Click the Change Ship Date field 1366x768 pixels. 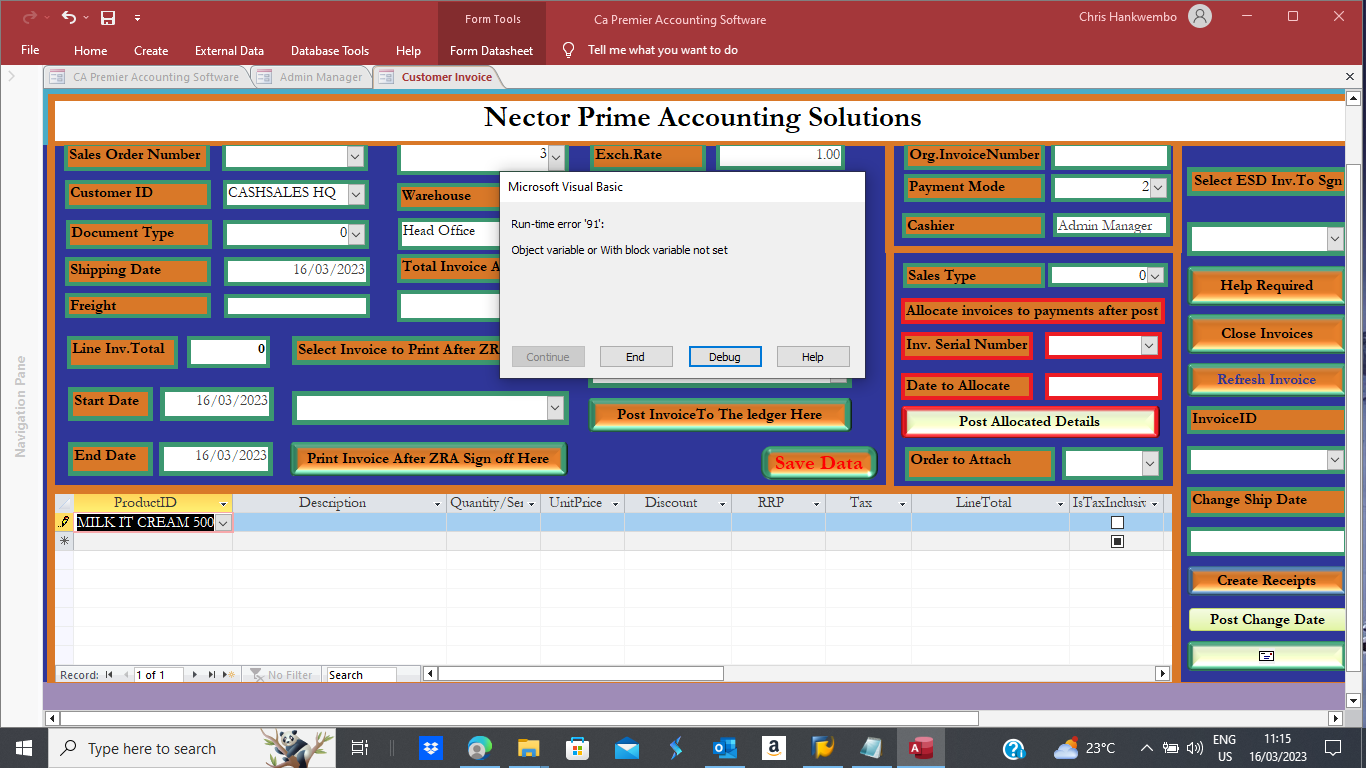[1266, 541]
